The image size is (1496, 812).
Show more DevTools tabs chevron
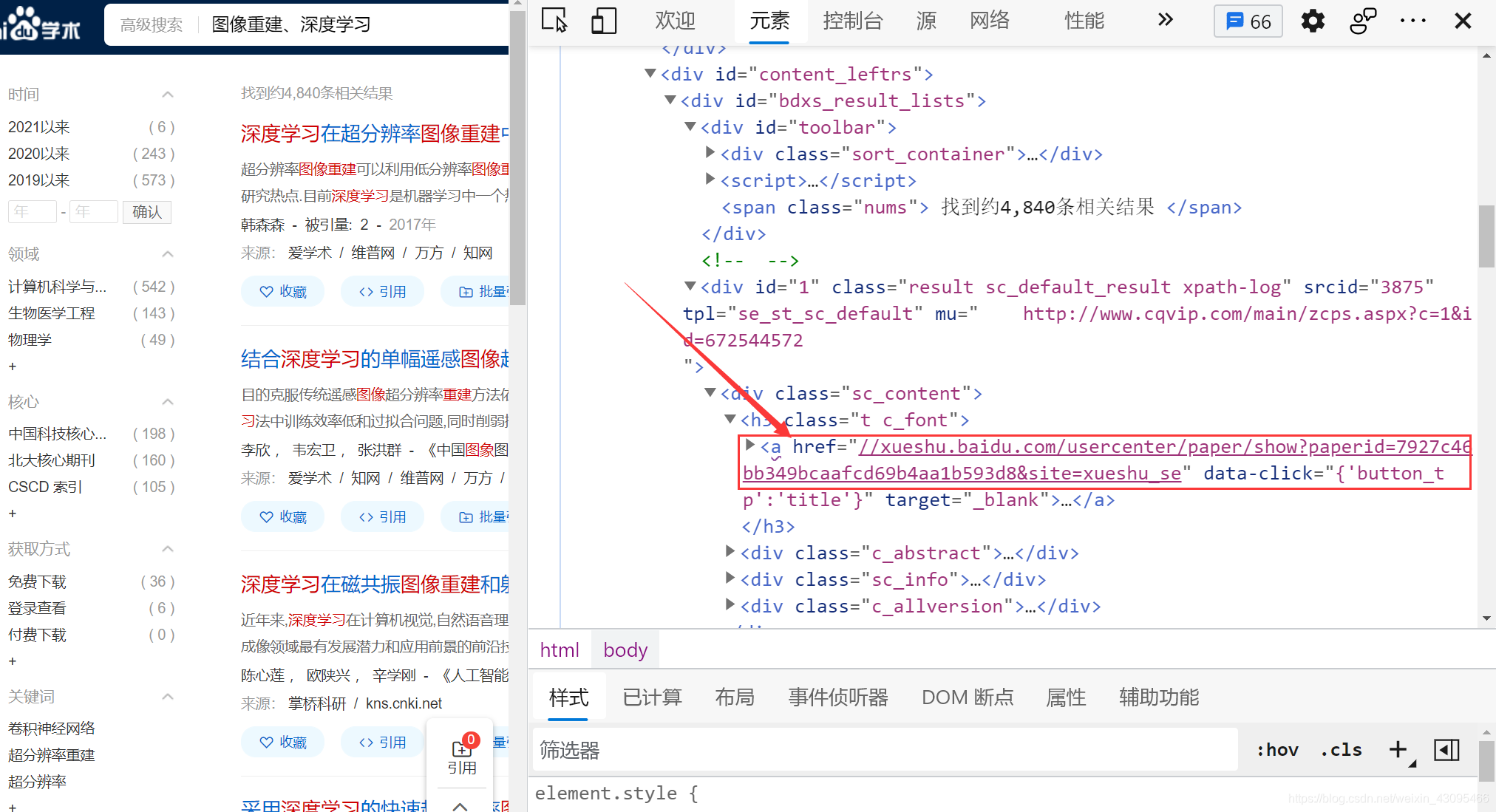1166,20
